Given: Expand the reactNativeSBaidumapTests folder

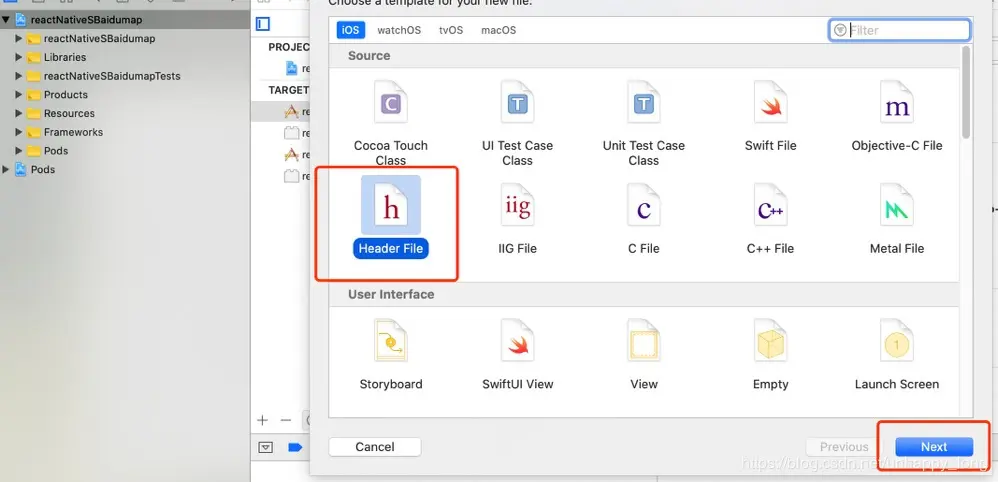Looking at the screenshot, I should [18, 76].
